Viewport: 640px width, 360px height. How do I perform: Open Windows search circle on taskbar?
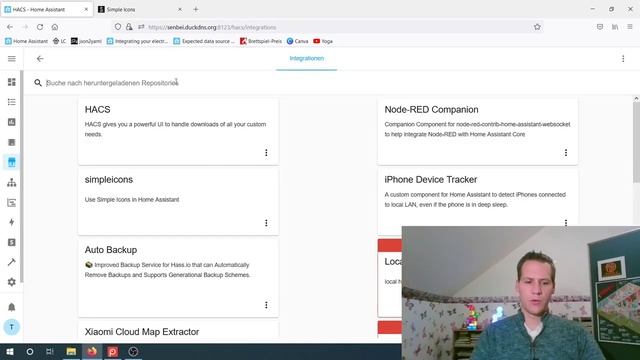30,351
